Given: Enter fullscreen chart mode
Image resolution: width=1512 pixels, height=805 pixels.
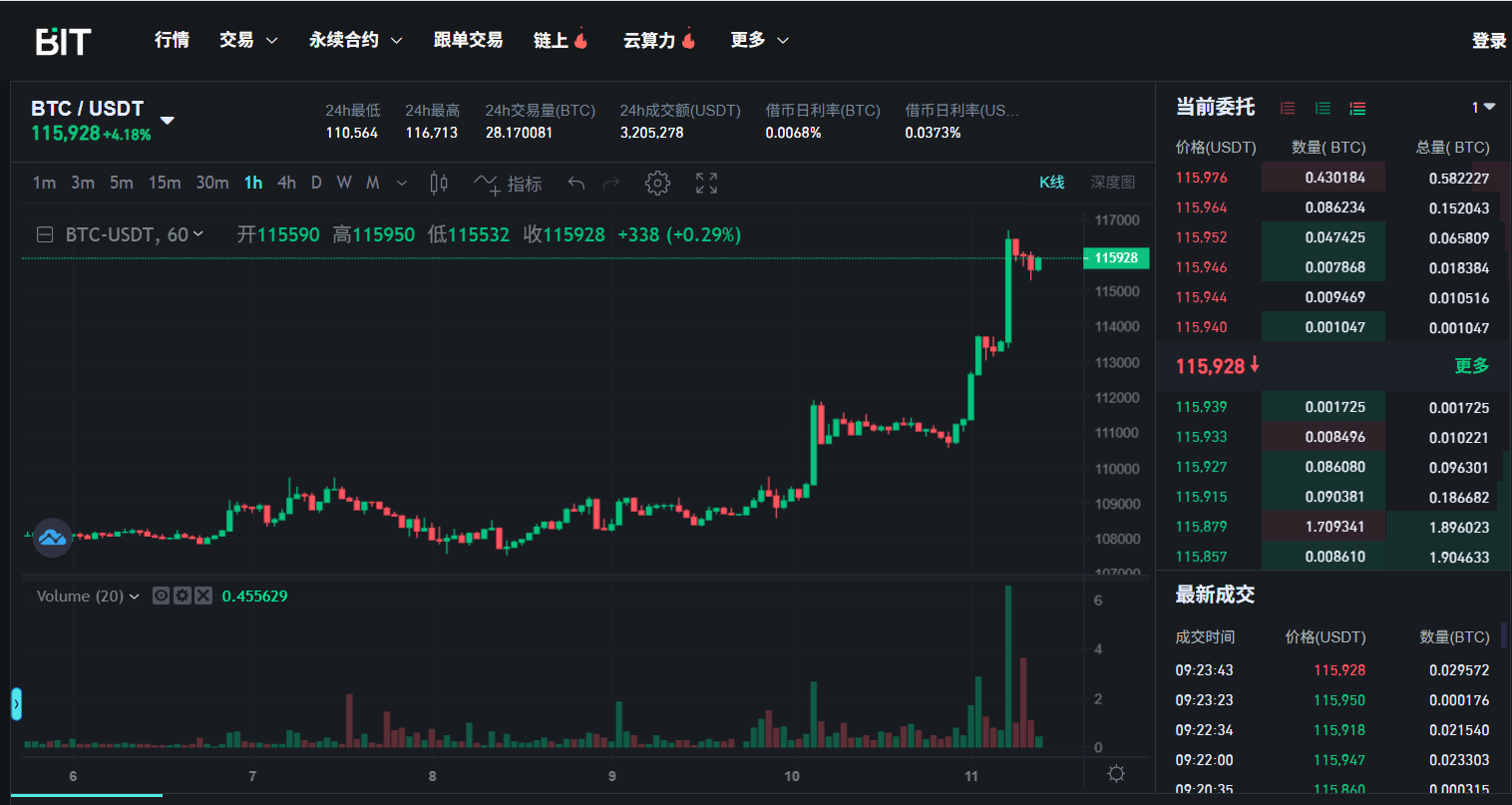Looking at the screenshot, I should coord(706,184).
